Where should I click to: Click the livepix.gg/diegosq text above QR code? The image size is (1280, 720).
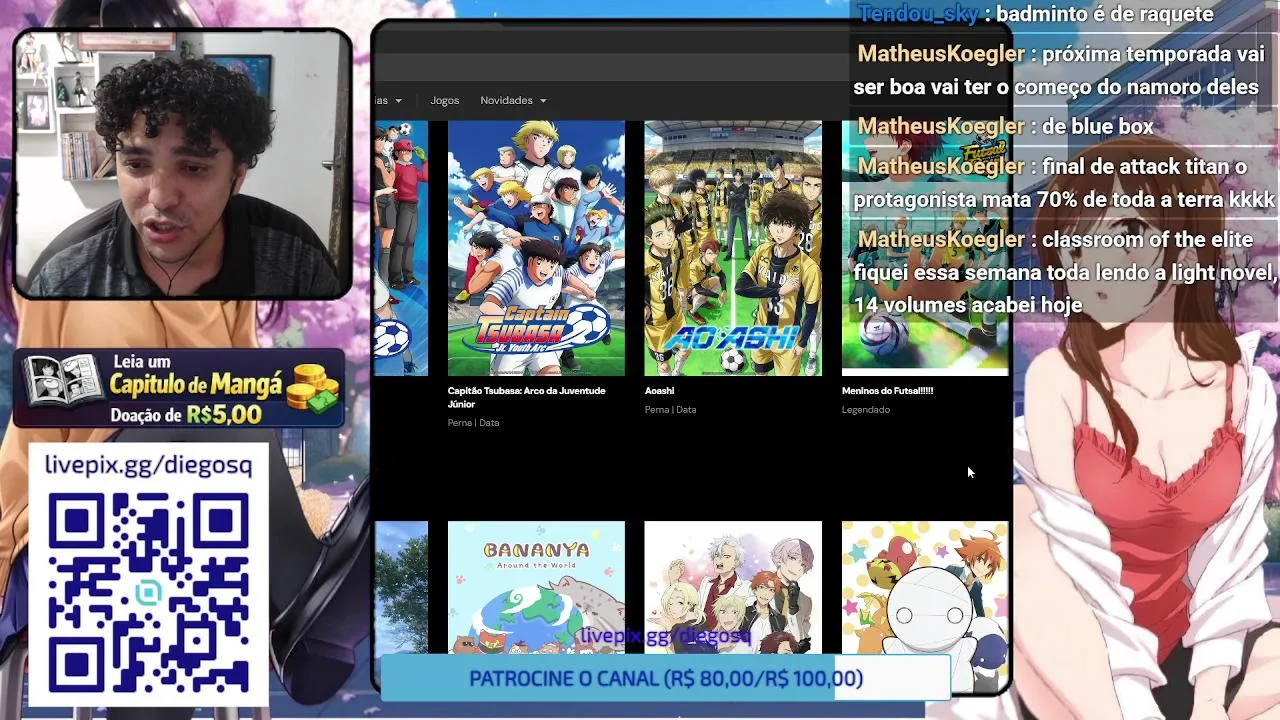click(x=148, y=465)
